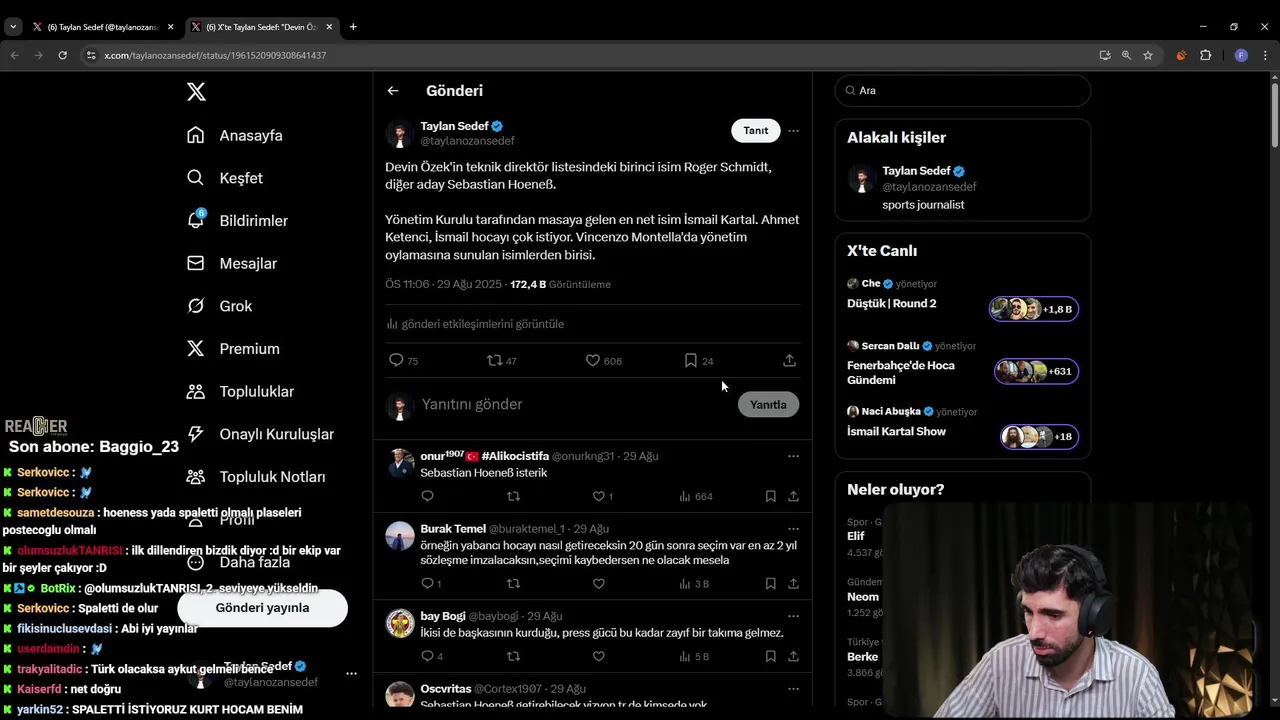This screenshot has width=1280, height=720.
Task: Bookmark this page with the star icon
Action: pyautogui.click(x=1148, y=55)
